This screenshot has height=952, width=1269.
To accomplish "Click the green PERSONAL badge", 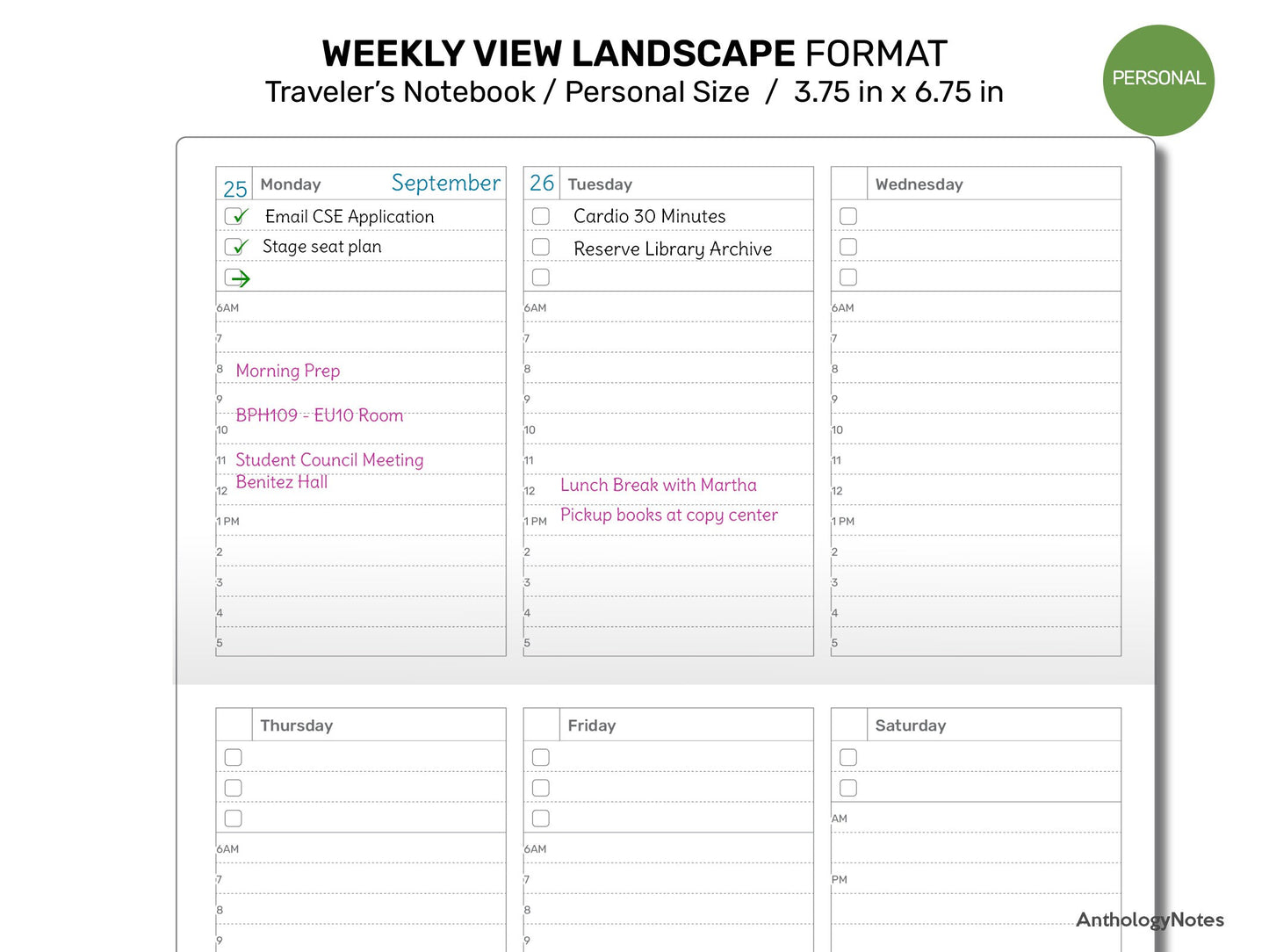I will (1158, 80).
